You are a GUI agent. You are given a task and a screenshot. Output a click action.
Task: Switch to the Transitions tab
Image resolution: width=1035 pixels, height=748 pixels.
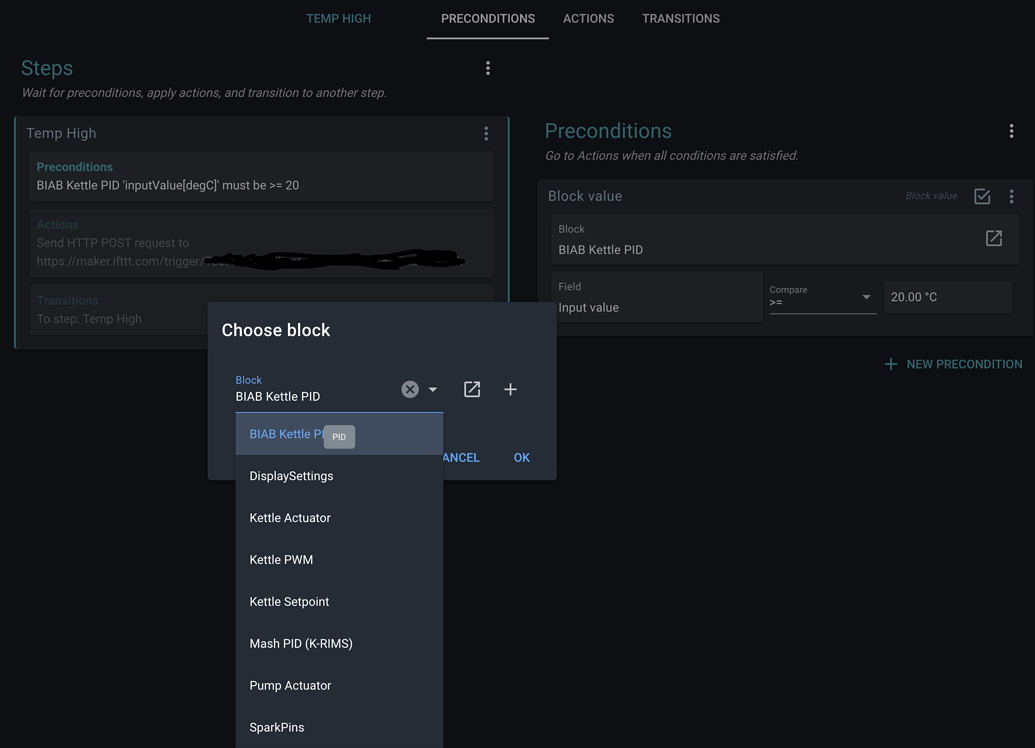pyautogui.click(x=680, y=19)
